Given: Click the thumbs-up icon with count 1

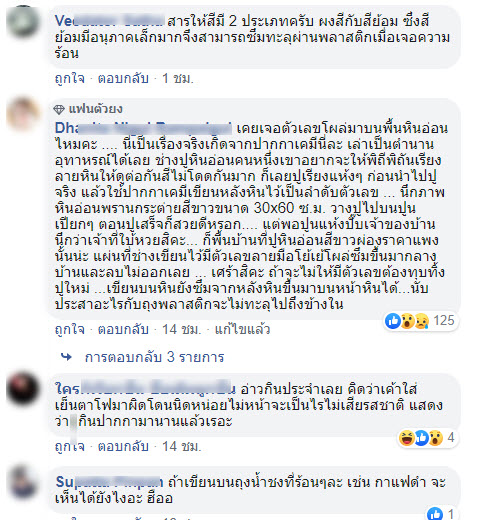Looking at the screenshot, I should pyautogui.click(x=435, y=514).
